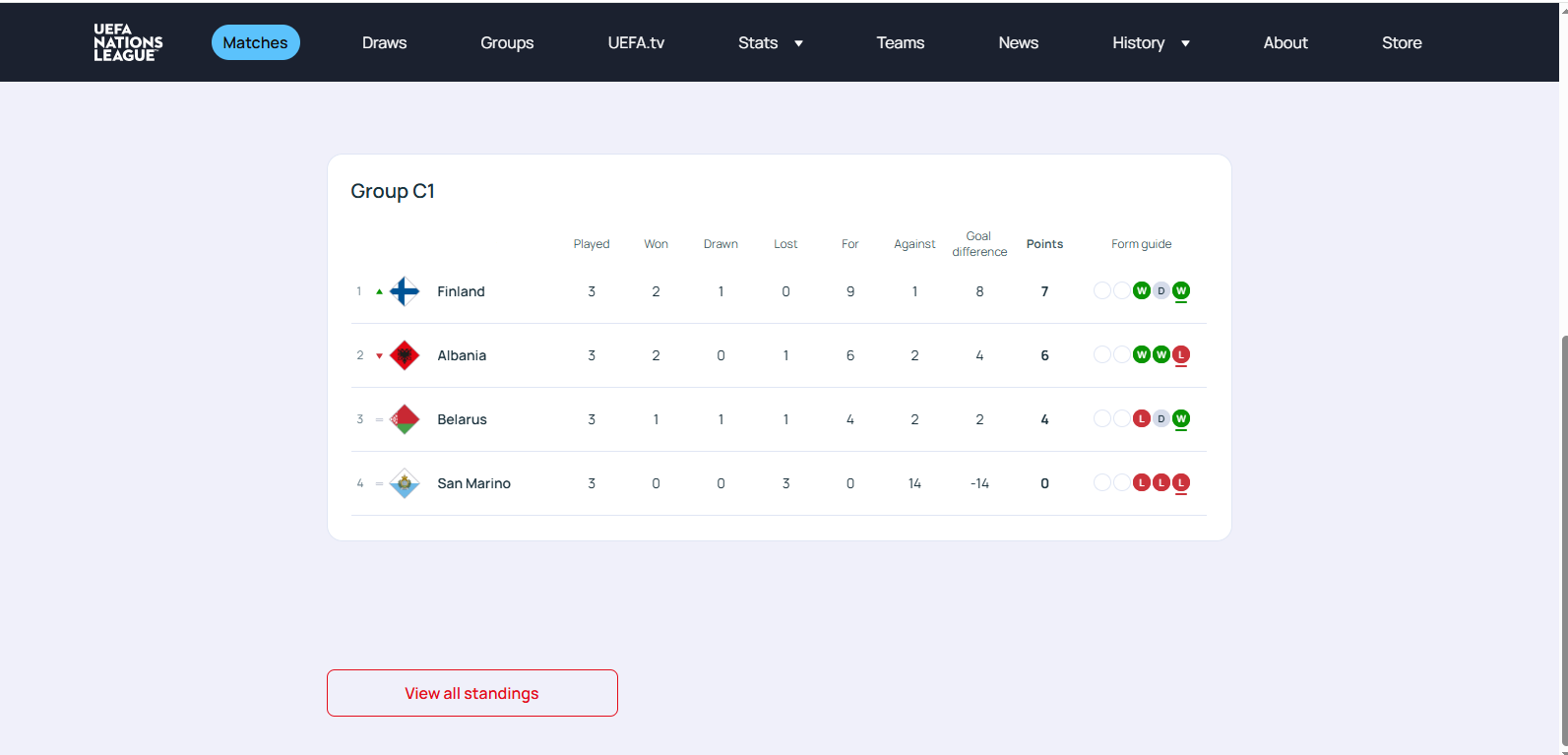This screenshot has height=755, width=1568.
Task: Click Belarus's win form badge
Action: (1181, 418)
